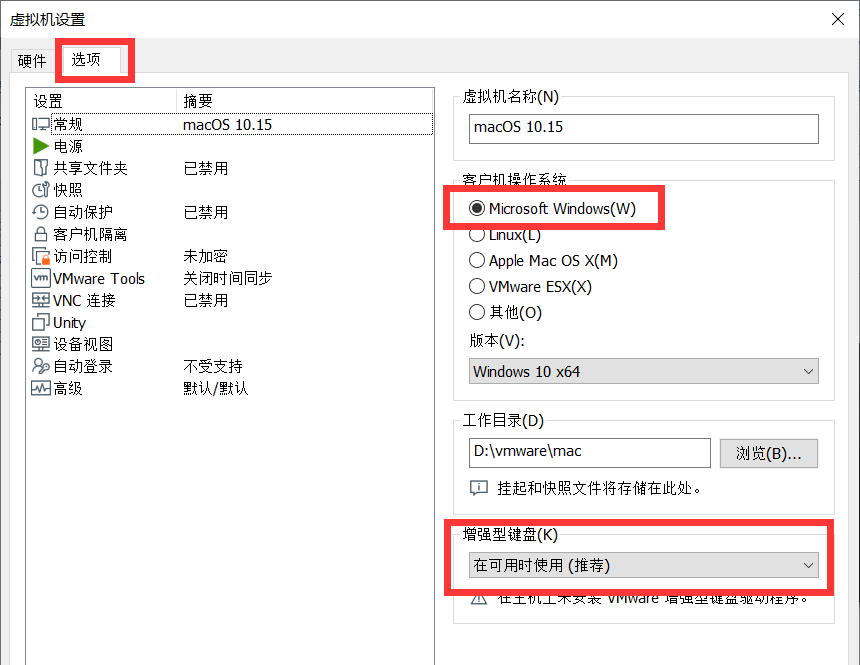Select the 高级 row
The width and height of the screenshot is (860, 665).
pos(231,388)
